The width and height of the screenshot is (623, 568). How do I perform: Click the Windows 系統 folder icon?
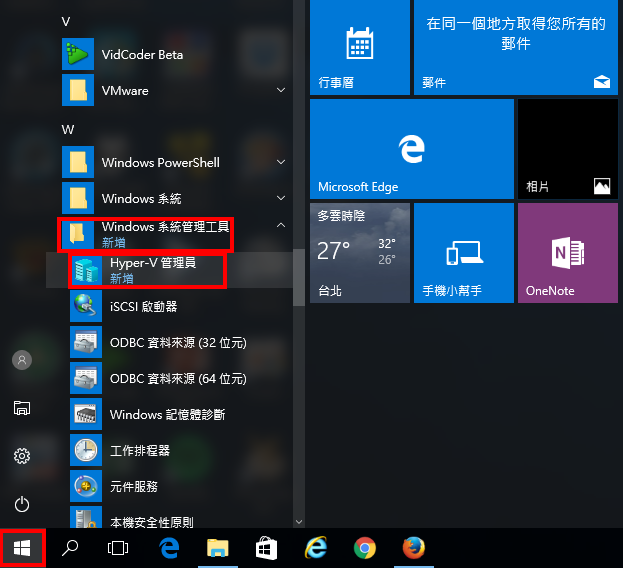coord(78,198)
